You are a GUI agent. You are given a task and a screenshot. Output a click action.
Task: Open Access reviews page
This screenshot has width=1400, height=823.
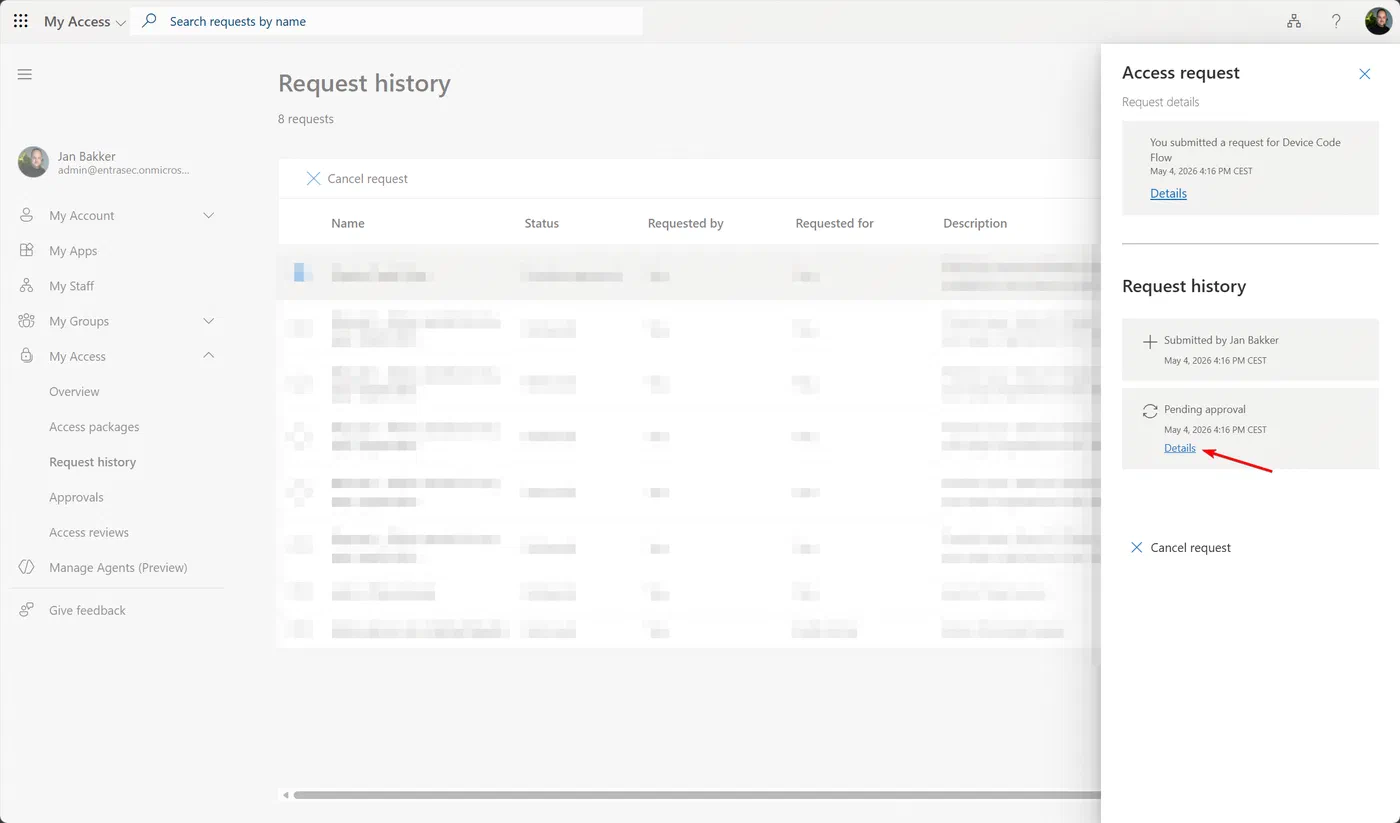pos(89,532)
